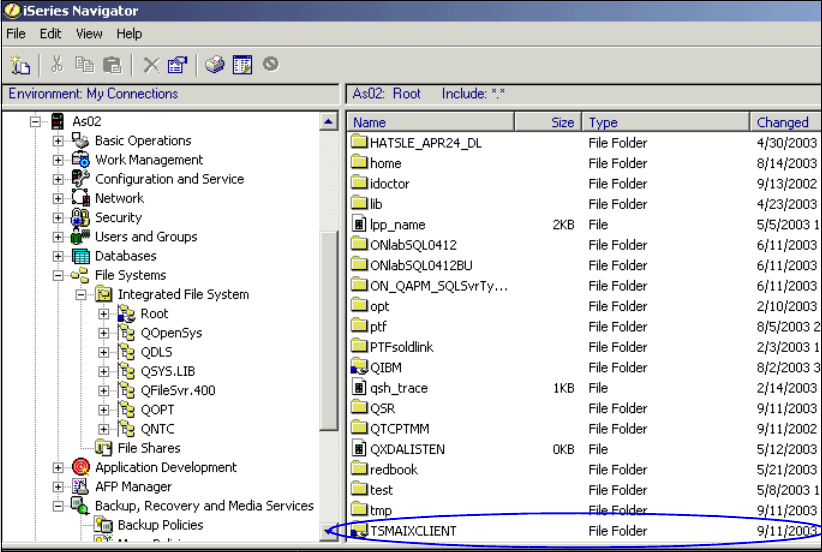The height and width of the screenshot is (552, 822).
Task: Select the QDLS tree item
Action: [x=156, y=352]
